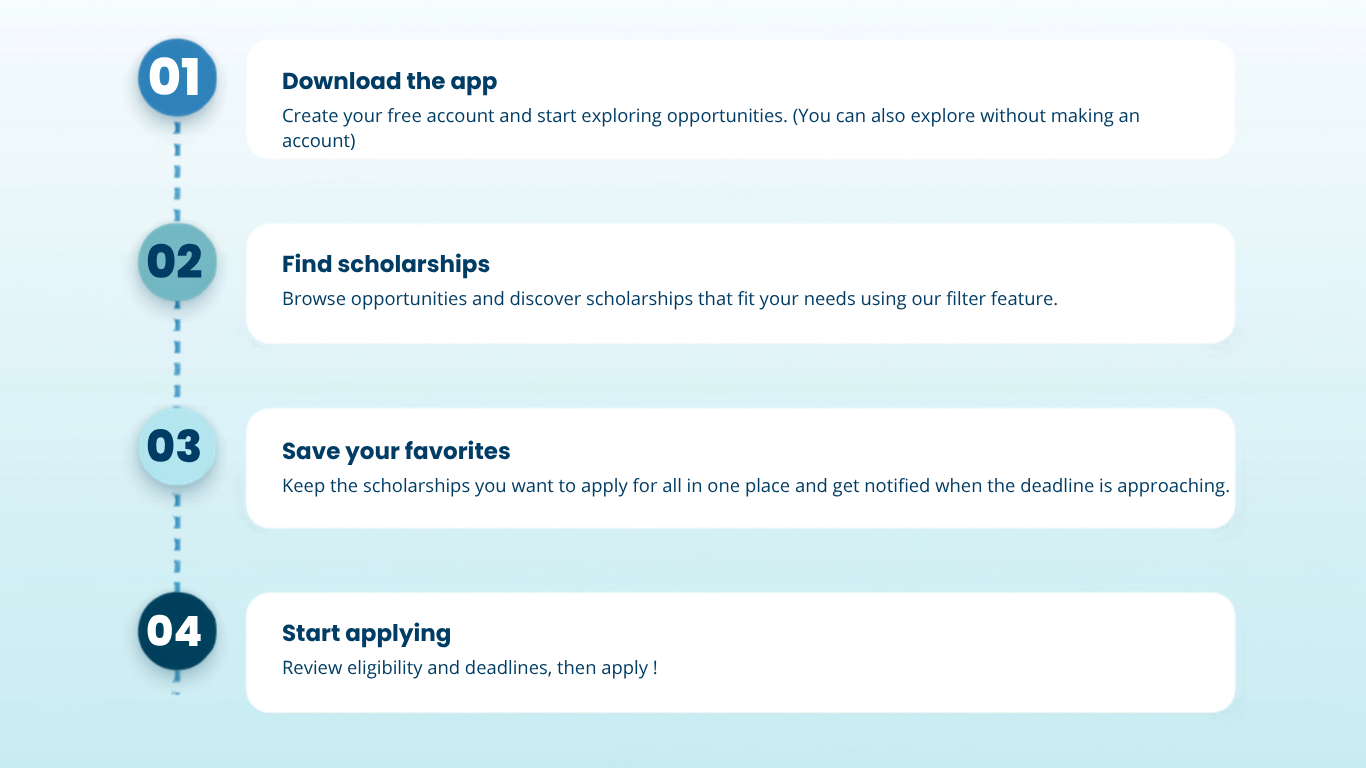Select the Find scholarships heading

(x=386, y=264)
